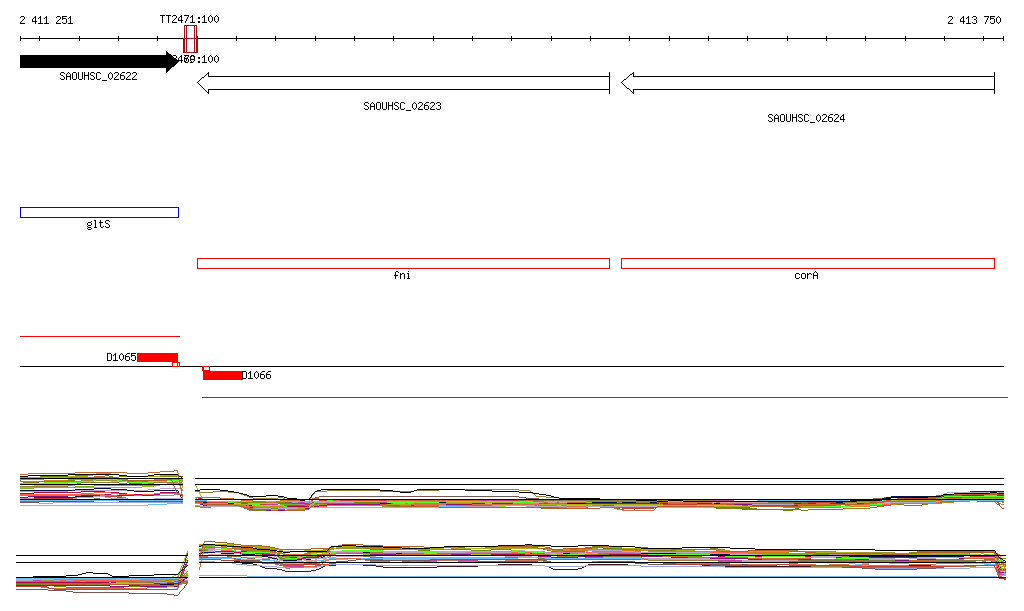The height and width of the screenshot is (611, 1024).
Task: Click the SAOUHSC_02622 label text
Action: tap(99, 76)
